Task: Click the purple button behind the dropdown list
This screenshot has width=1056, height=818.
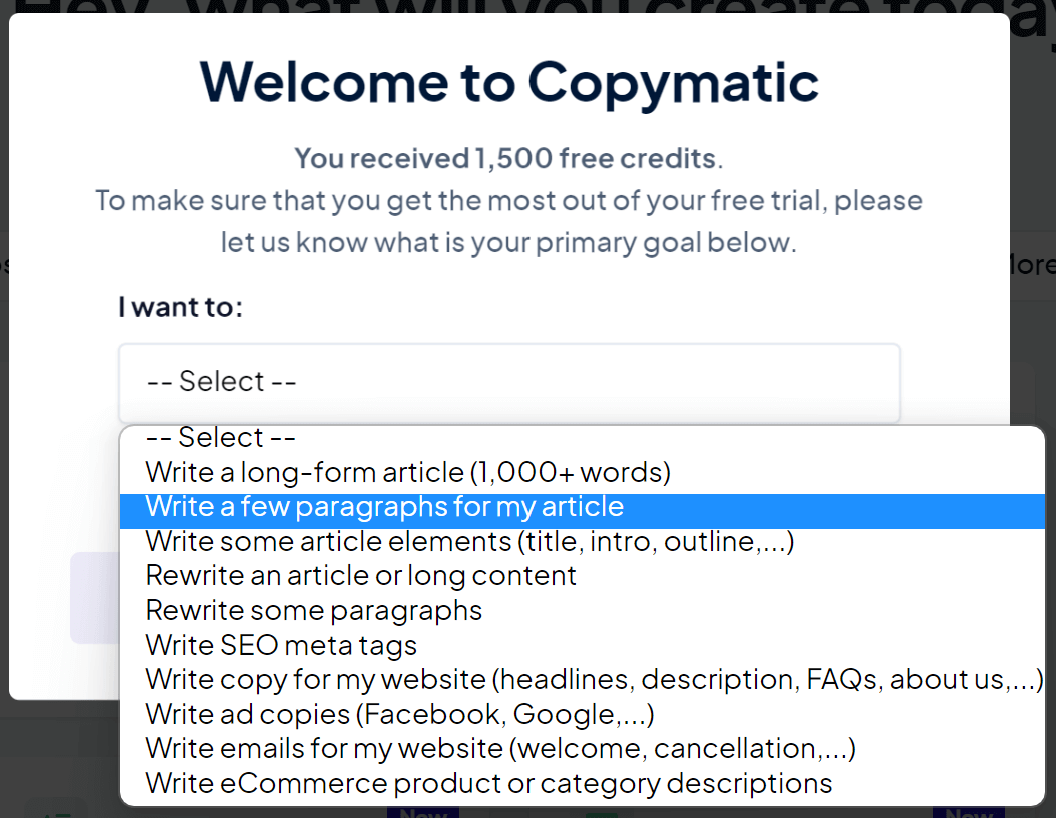Action: pos(94,597)
